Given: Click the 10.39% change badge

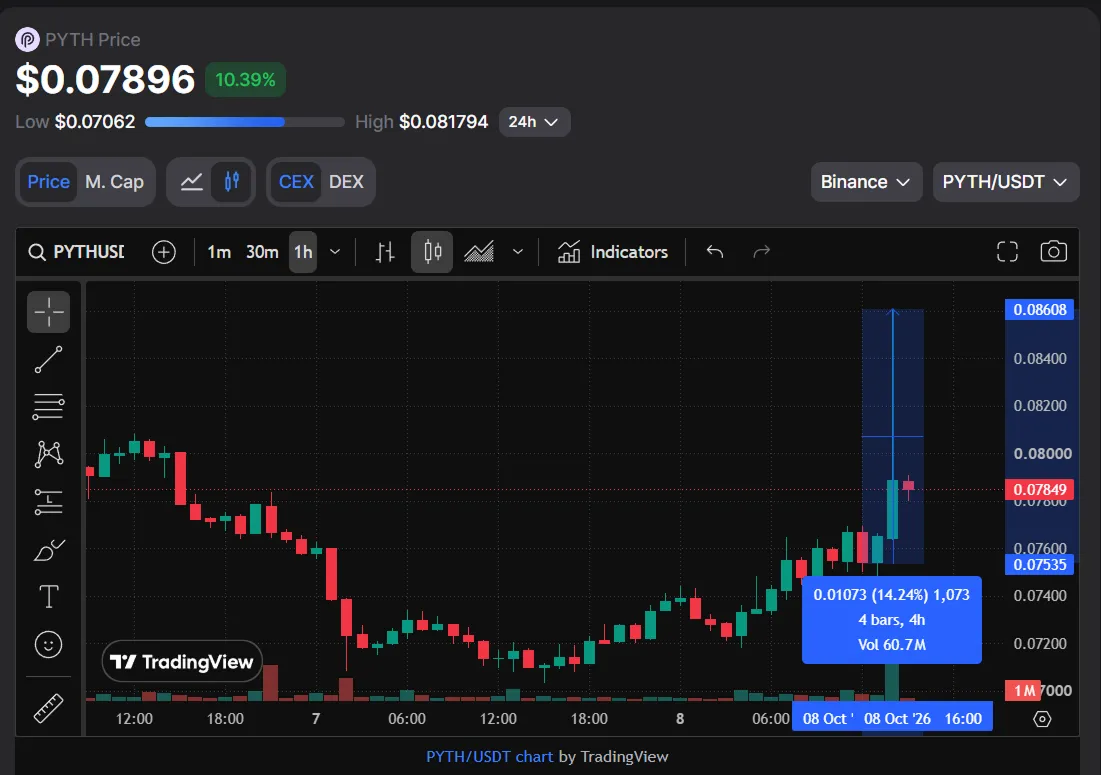Looking at the screenshot, I should pos(245,79).
